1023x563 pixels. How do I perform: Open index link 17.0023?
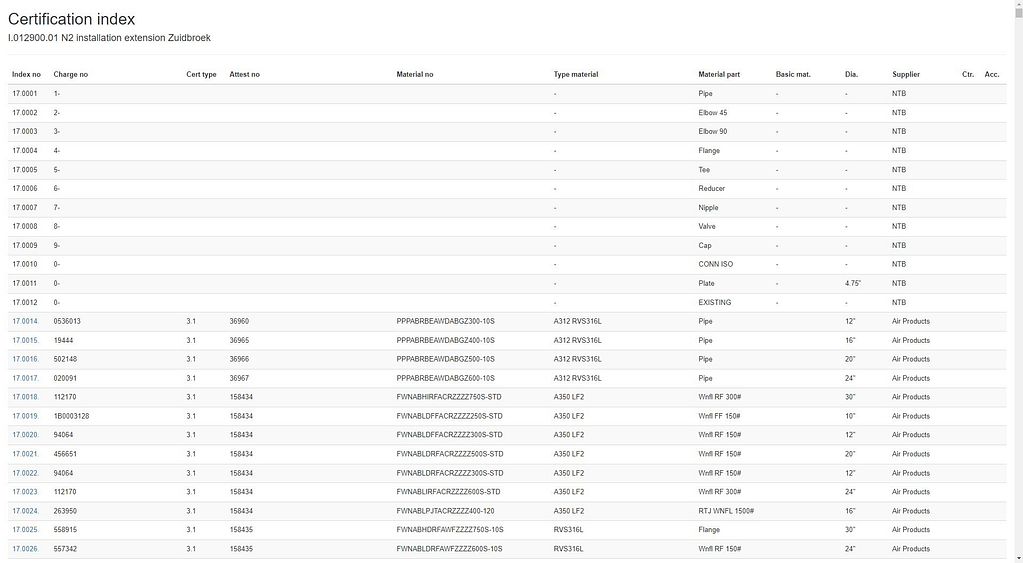25,492
